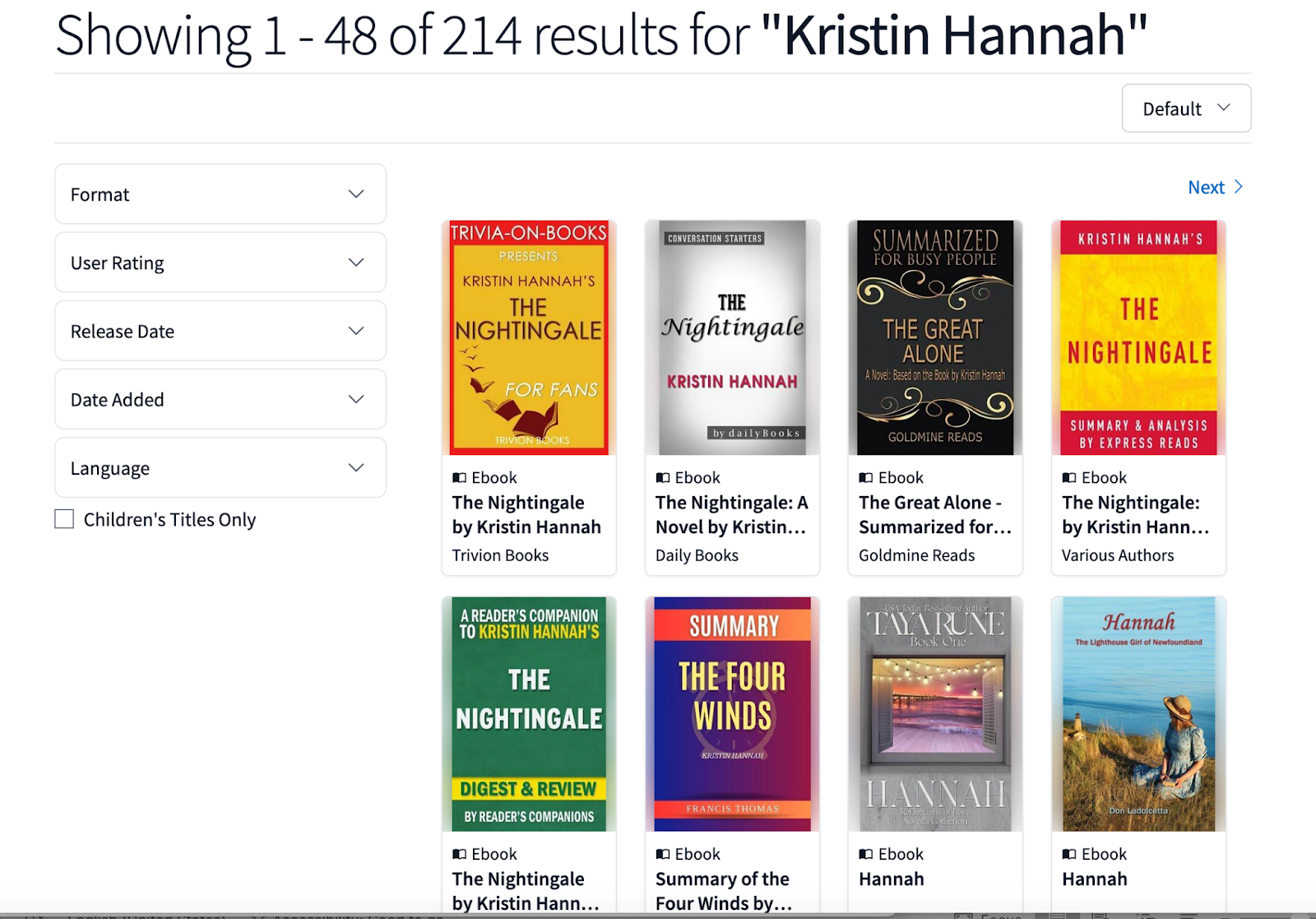Click Ebook icon on Daily Books card

click(662, 478)
